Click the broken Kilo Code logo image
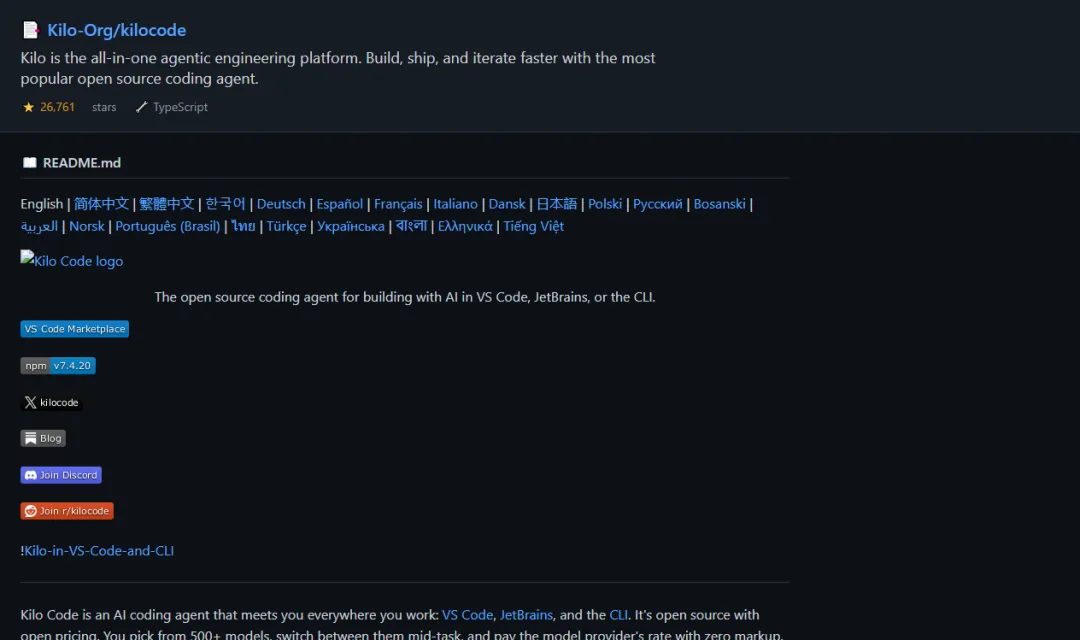 click(72, 260)
